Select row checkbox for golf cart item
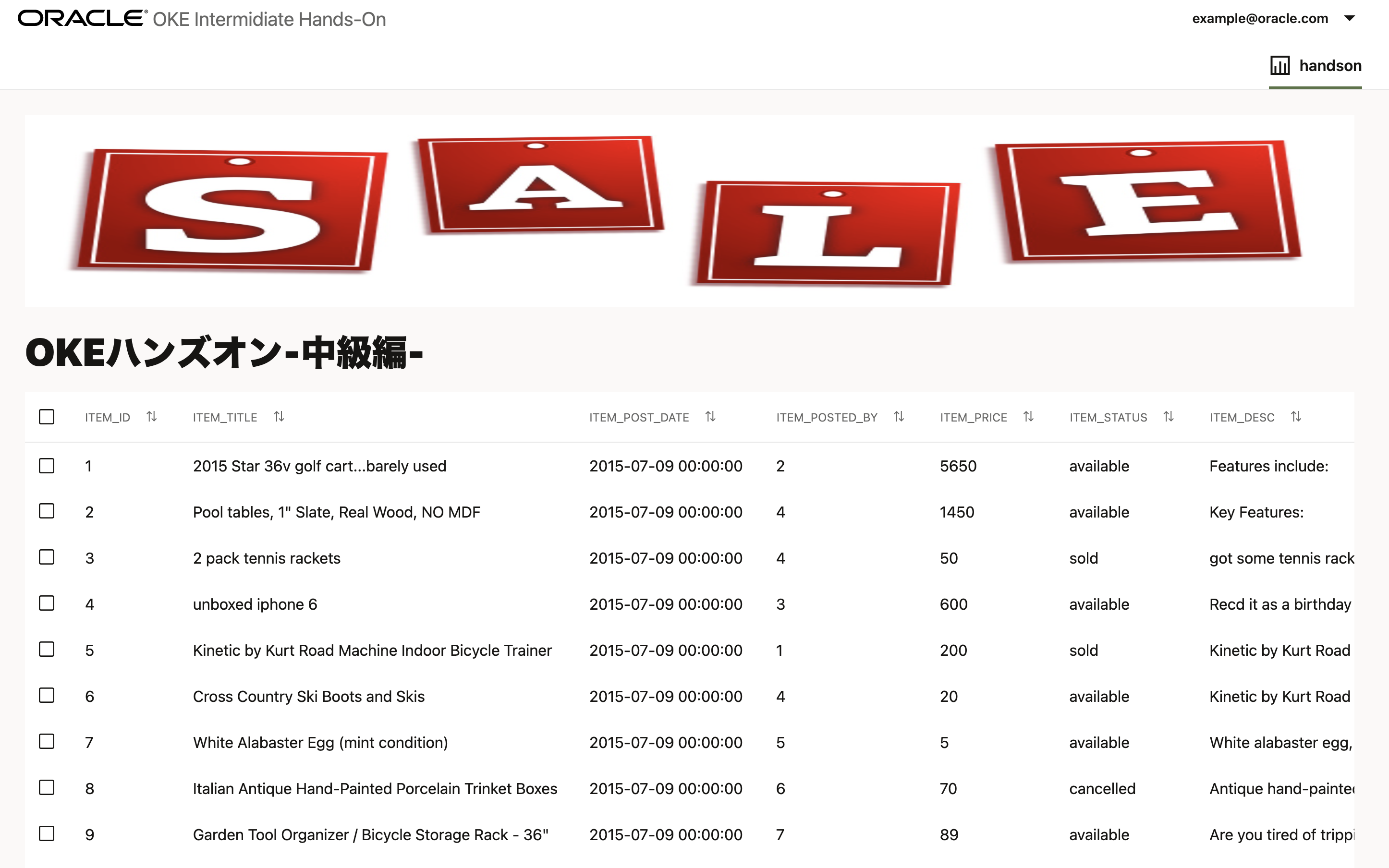The height and width of the screenshot is (868, 1389). [47, 466]
